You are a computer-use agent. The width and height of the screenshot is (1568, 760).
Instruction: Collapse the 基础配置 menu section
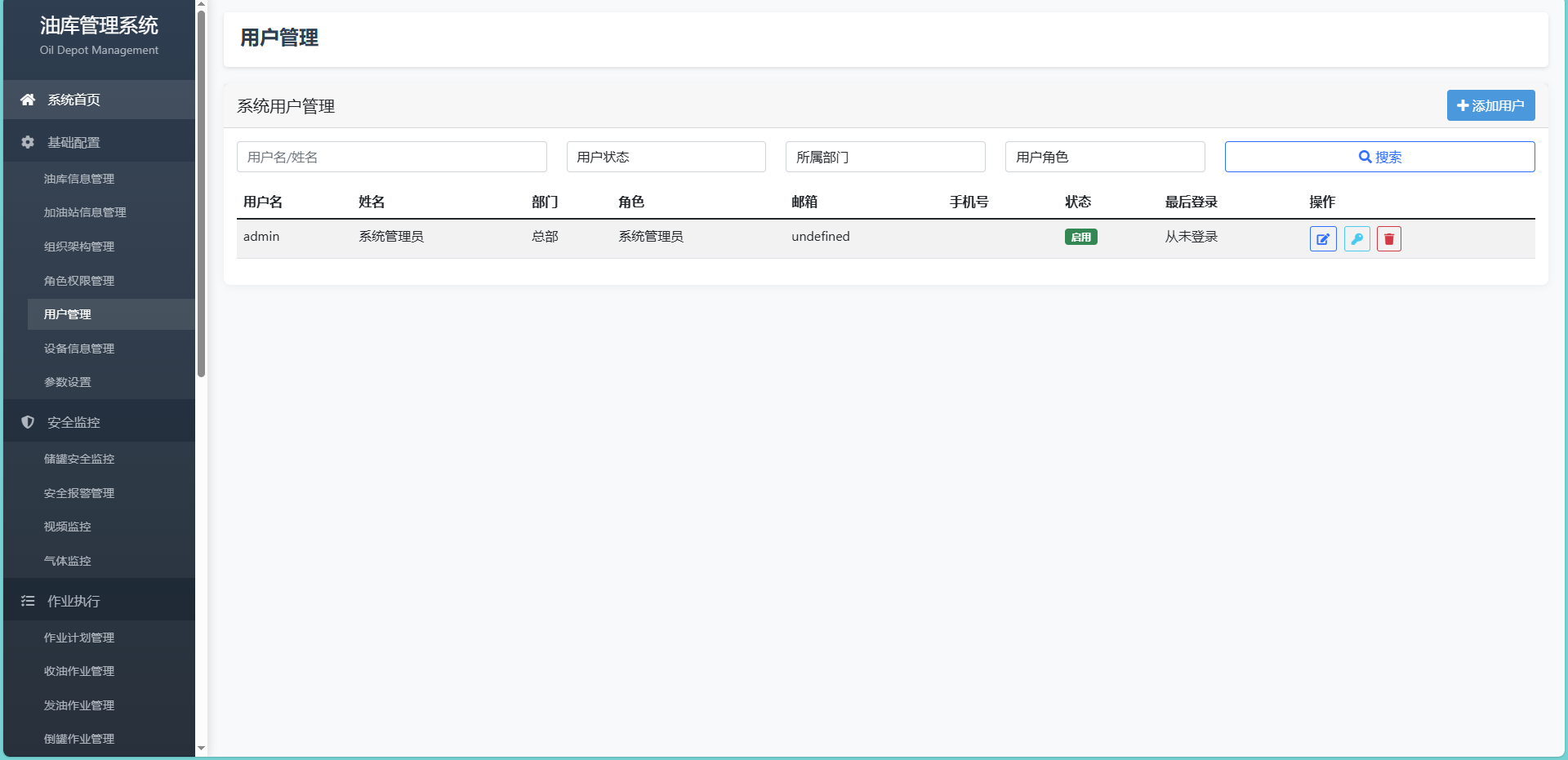point(73,142)
